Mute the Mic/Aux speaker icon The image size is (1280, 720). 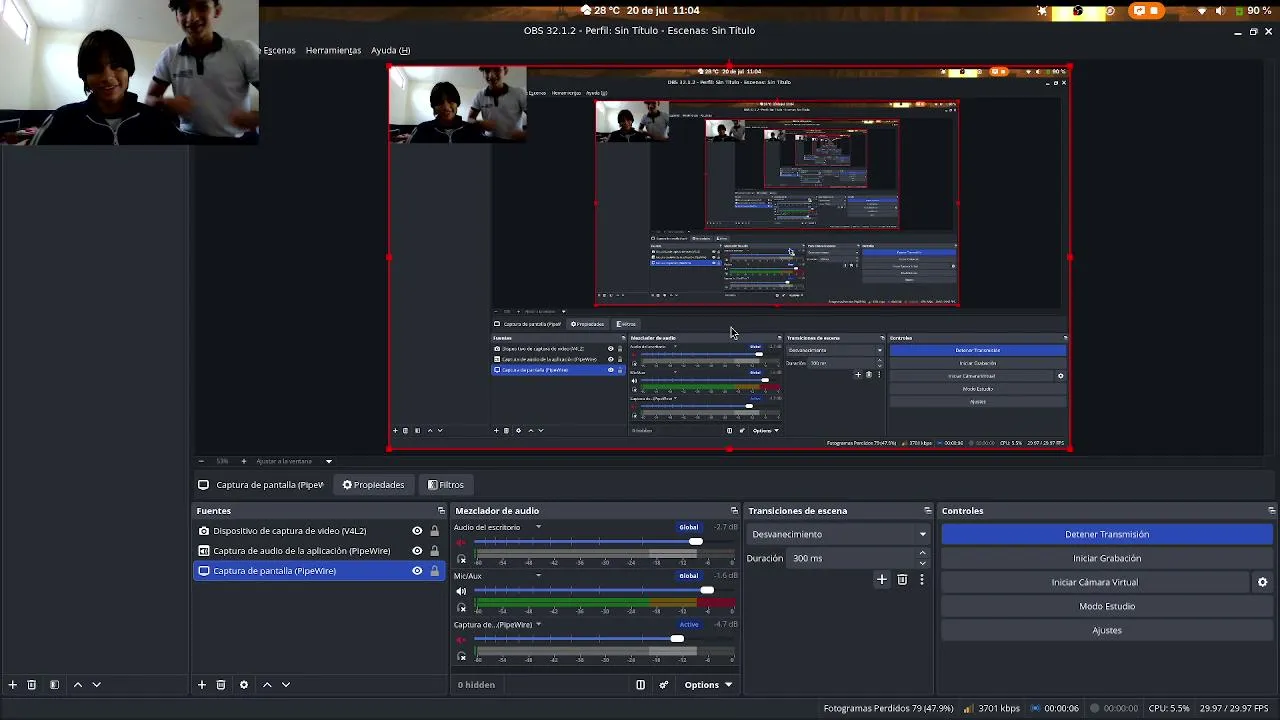(x=461, y=591)
